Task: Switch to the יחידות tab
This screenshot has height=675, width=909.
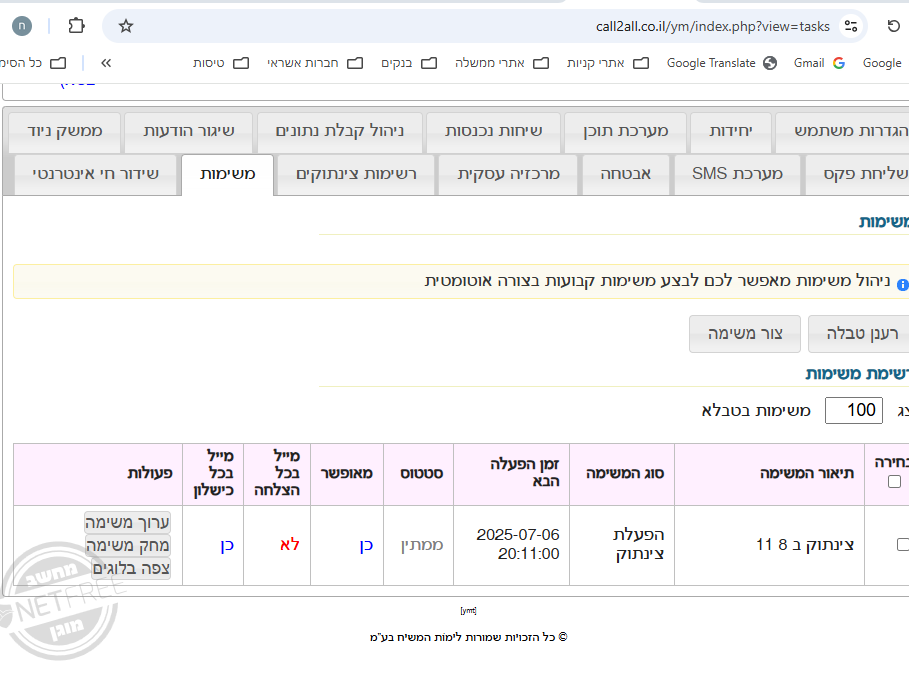Action: pos(730,132)
